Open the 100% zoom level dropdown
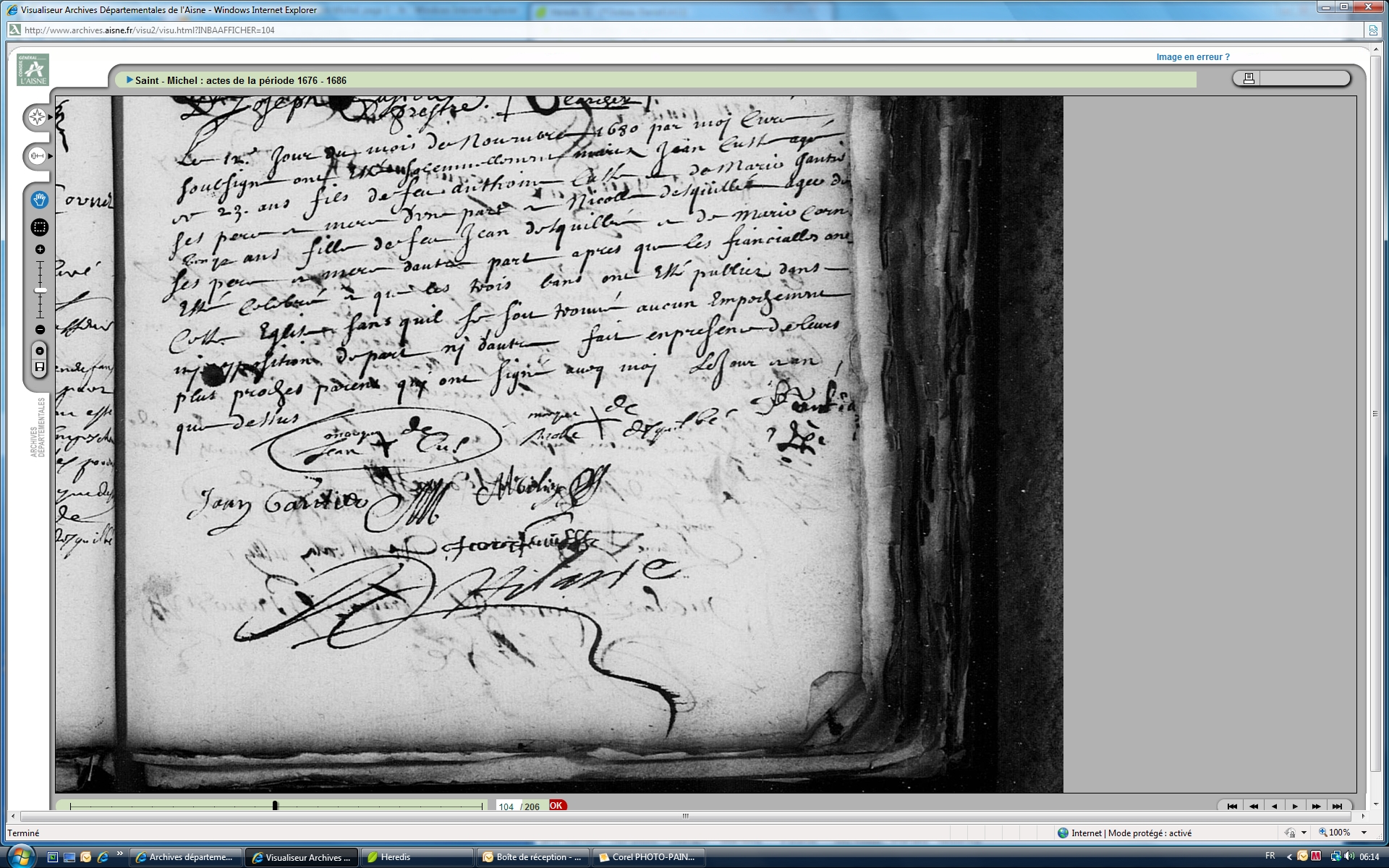 click(1364, 833)
